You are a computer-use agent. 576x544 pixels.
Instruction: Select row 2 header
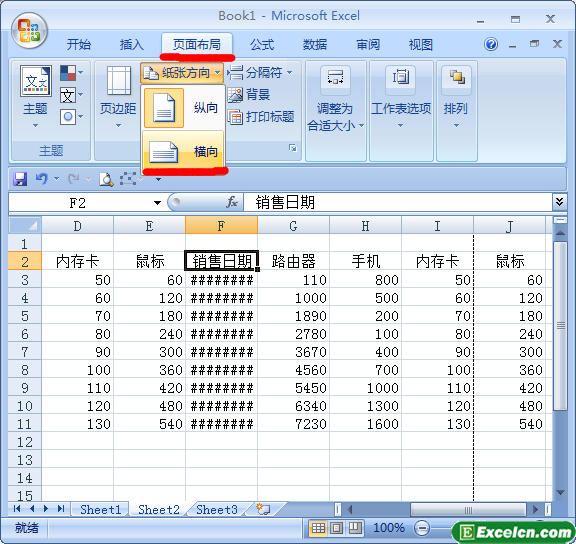tap(25, 262)
